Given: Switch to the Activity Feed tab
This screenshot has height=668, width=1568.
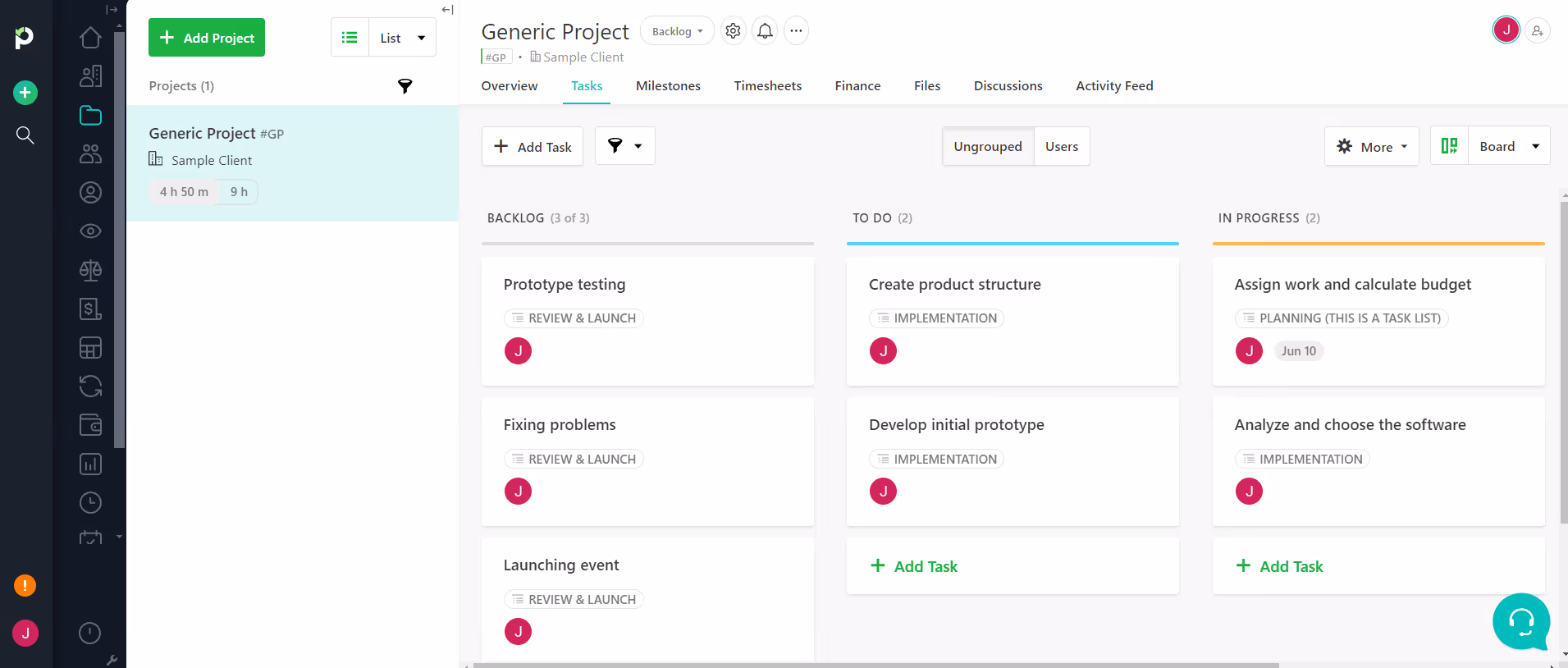Looking at the screenshot, I should click(1114, 86).
